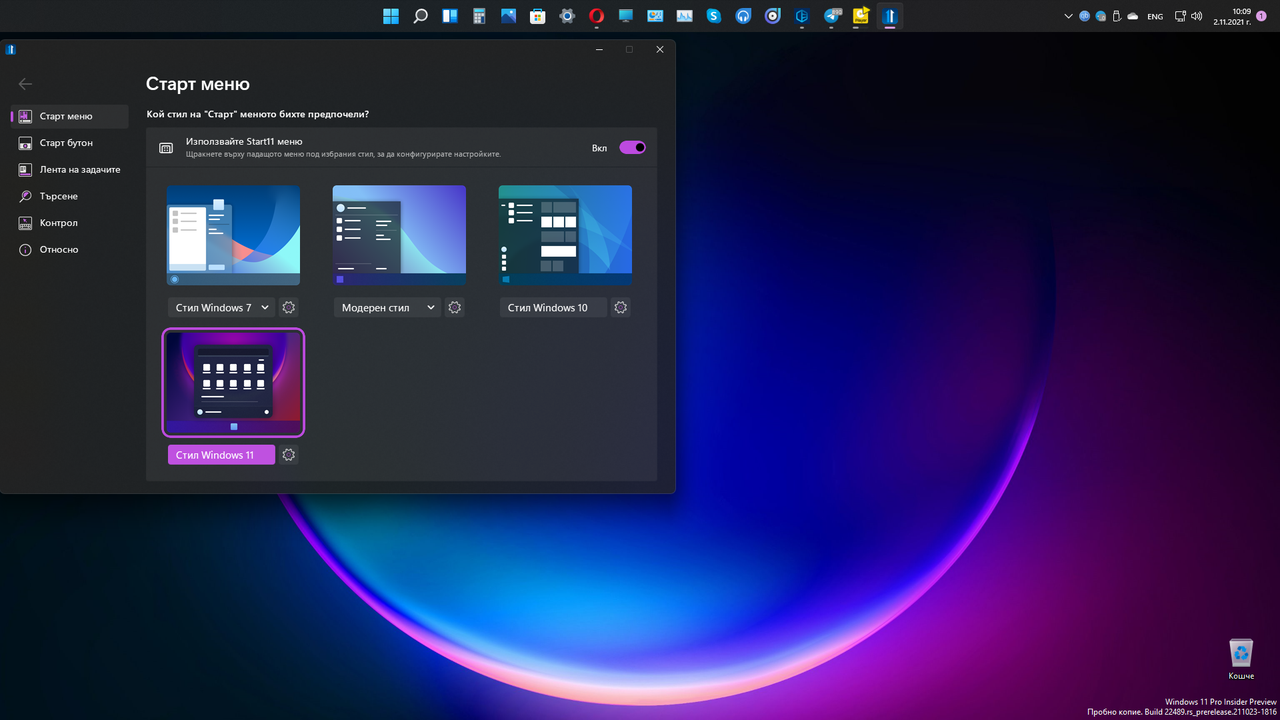Open Microsoft Store from taskbar
The width and height of the screenshot is (1280, 720).
tap(538, 16)
